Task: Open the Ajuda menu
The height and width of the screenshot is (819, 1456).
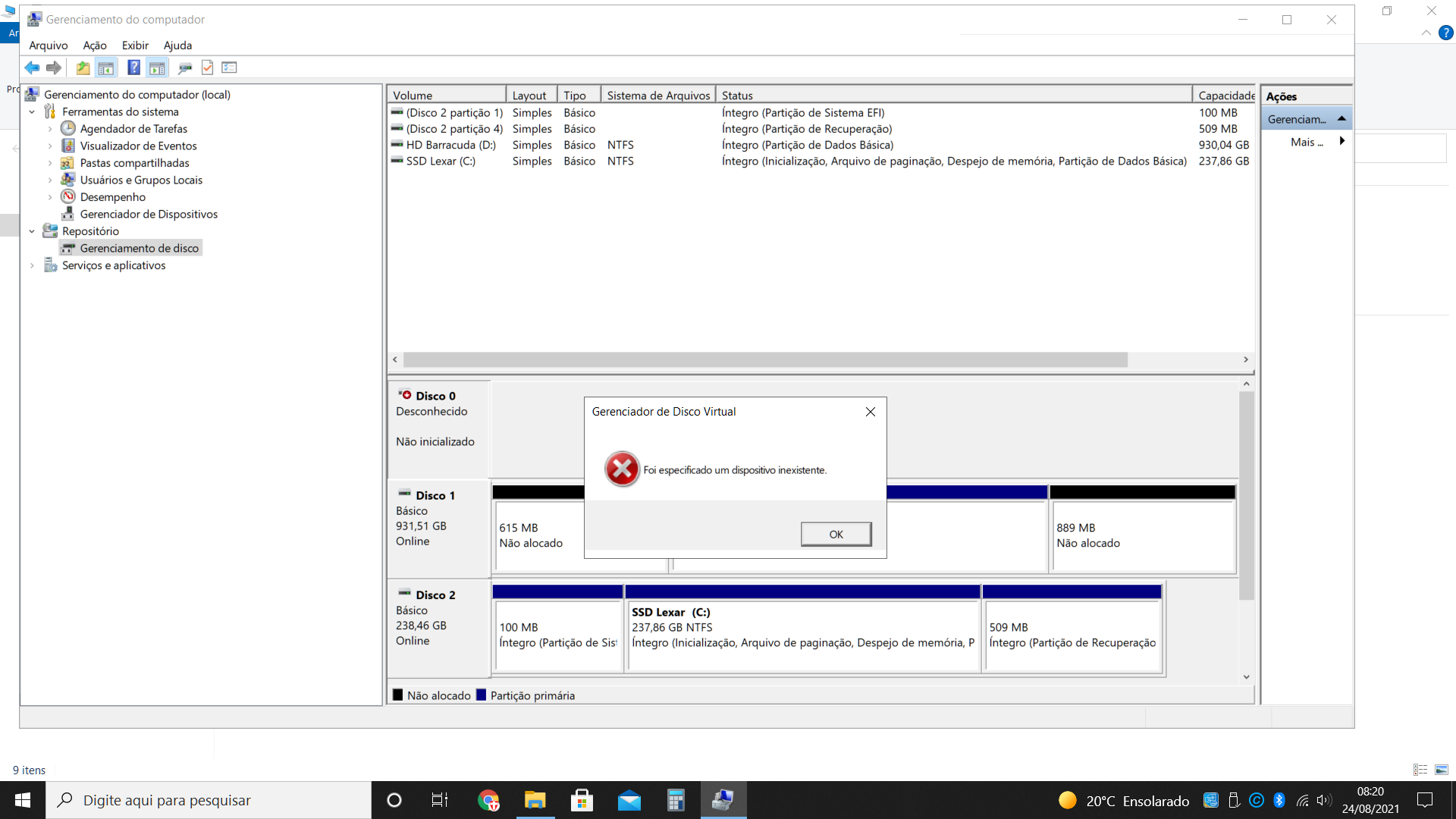Action: pos(177,45)
